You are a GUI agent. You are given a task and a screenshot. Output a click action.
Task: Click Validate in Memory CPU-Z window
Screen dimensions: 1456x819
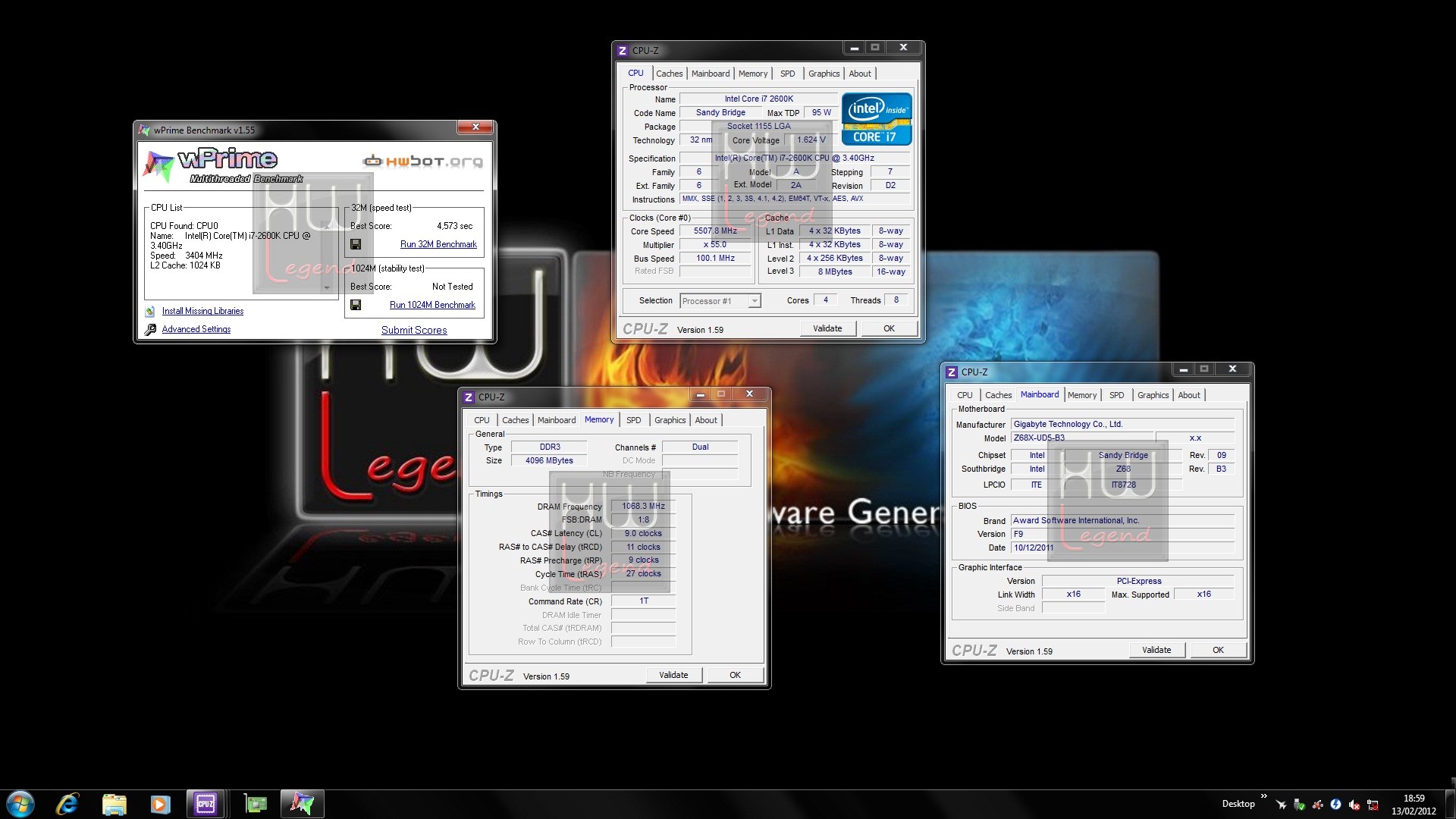coord(673,675)
